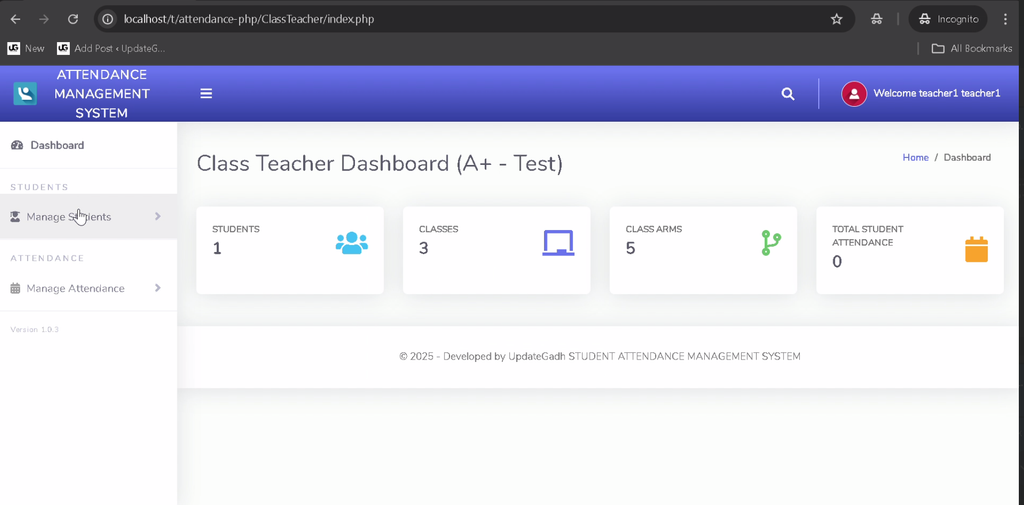
Task: Click the CLASSES card label
Action: click(x=438, y=229)
